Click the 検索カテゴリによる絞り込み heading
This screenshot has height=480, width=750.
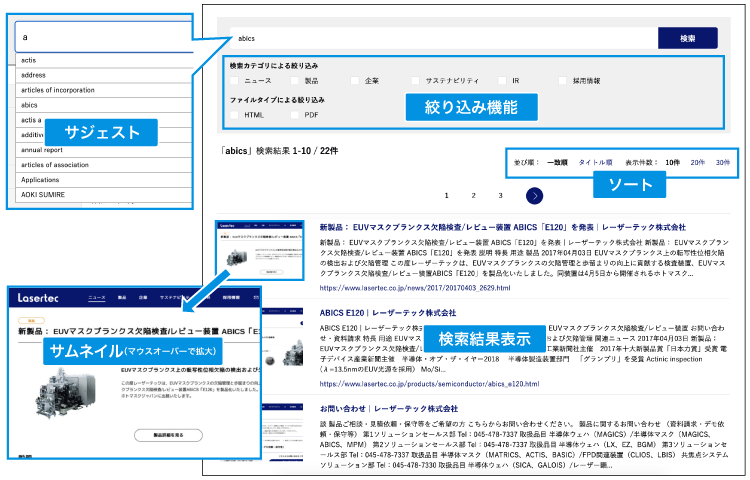[274, 65]
